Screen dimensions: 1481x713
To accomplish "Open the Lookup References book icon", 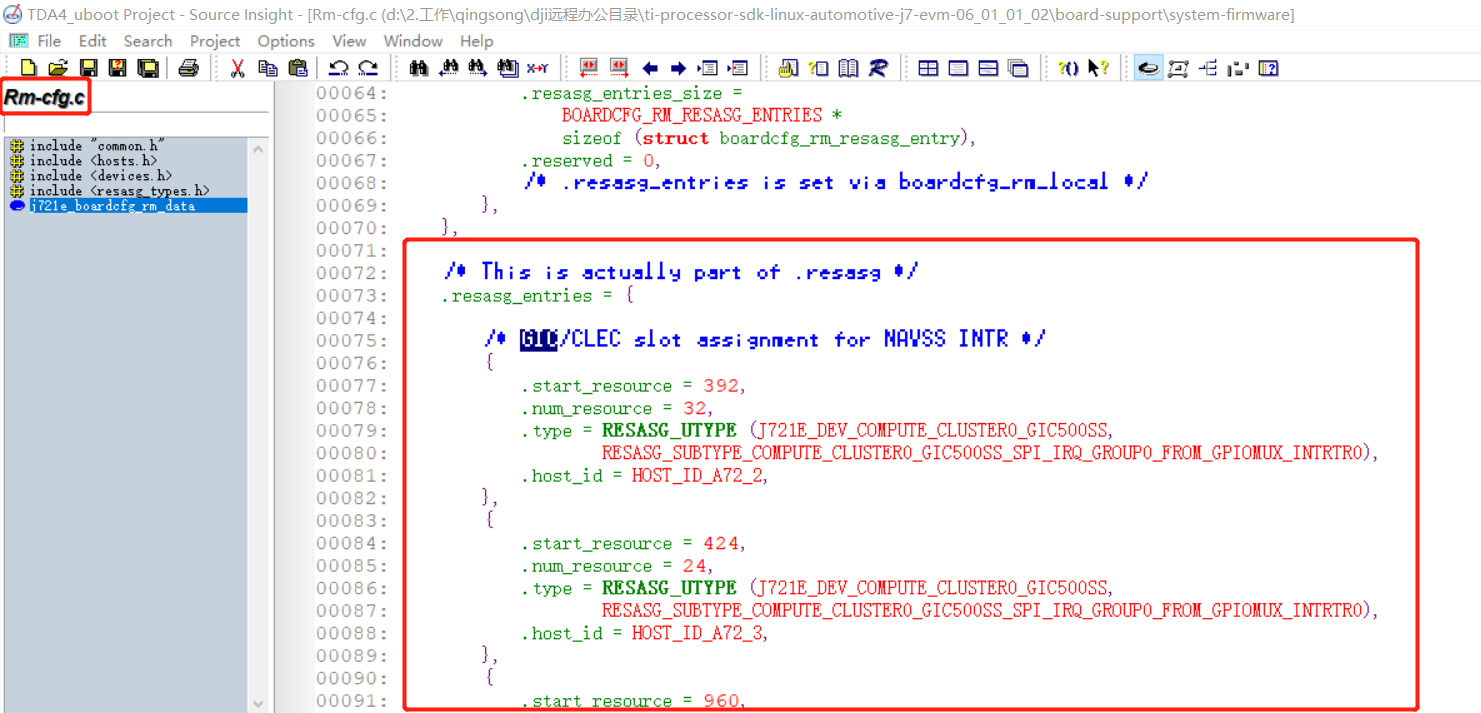I will click(x=848, y=67).
